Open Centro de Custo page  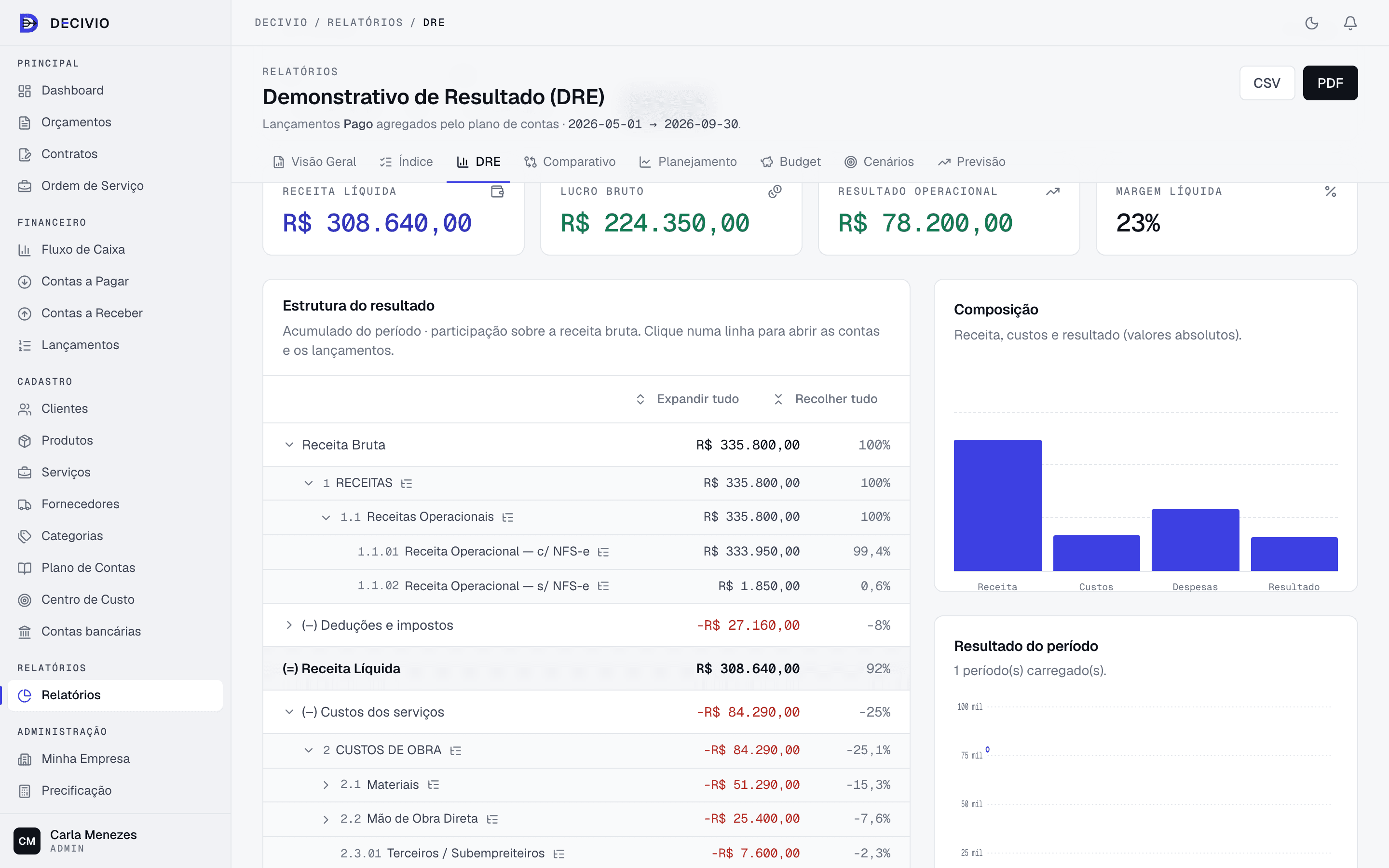tap(115, 599)
